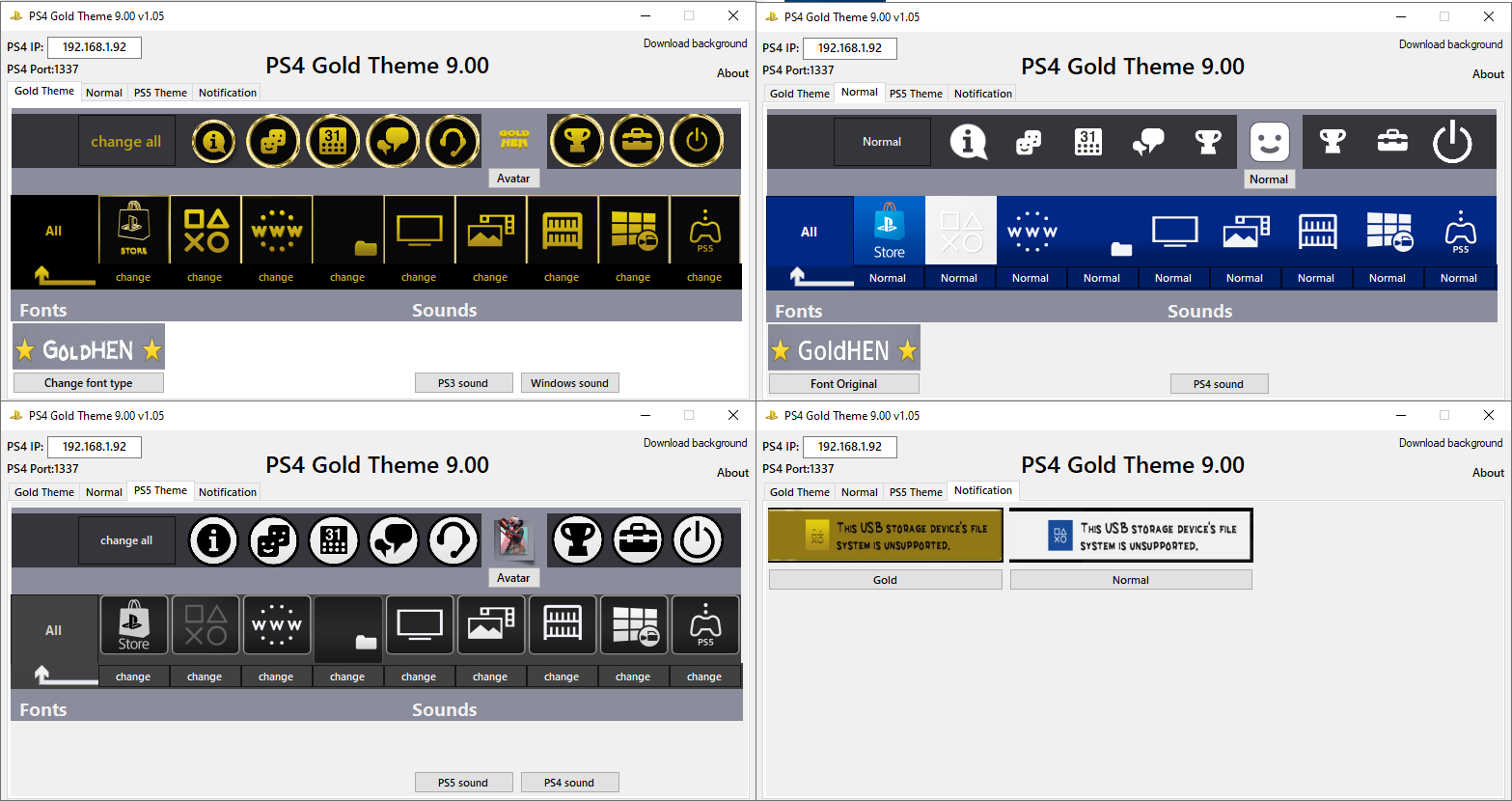Click gold GoldHEN font preview image
This screenshot has width=1512, height=801.
click(89, 347)
